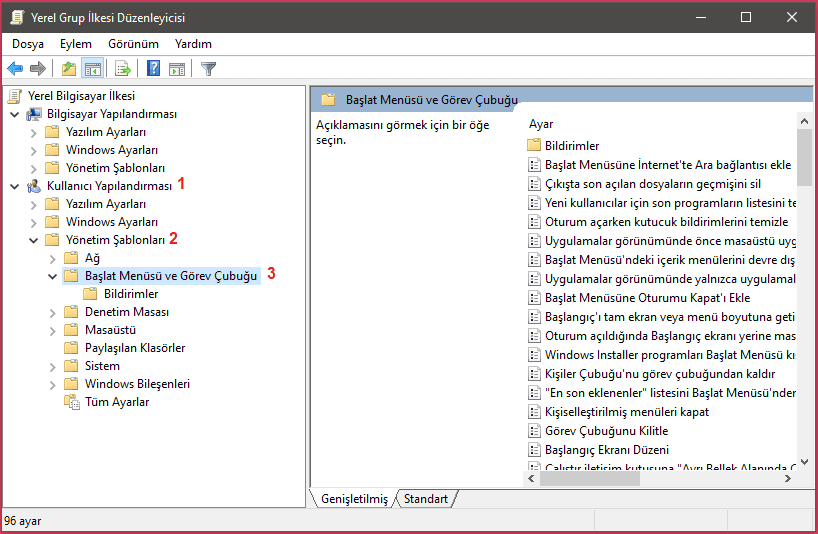This screenshot has width=818, height=534.
Task: Click policy icon beside Başlangıç Ekranı Düzeni
Action: [x=534, y=450]
